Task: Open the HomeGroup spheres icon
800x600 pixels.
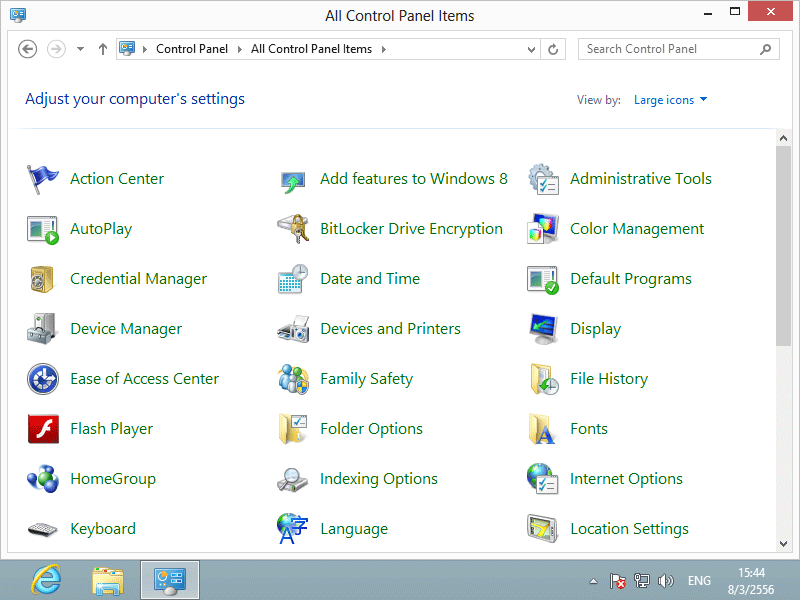Action: (43, 479)
